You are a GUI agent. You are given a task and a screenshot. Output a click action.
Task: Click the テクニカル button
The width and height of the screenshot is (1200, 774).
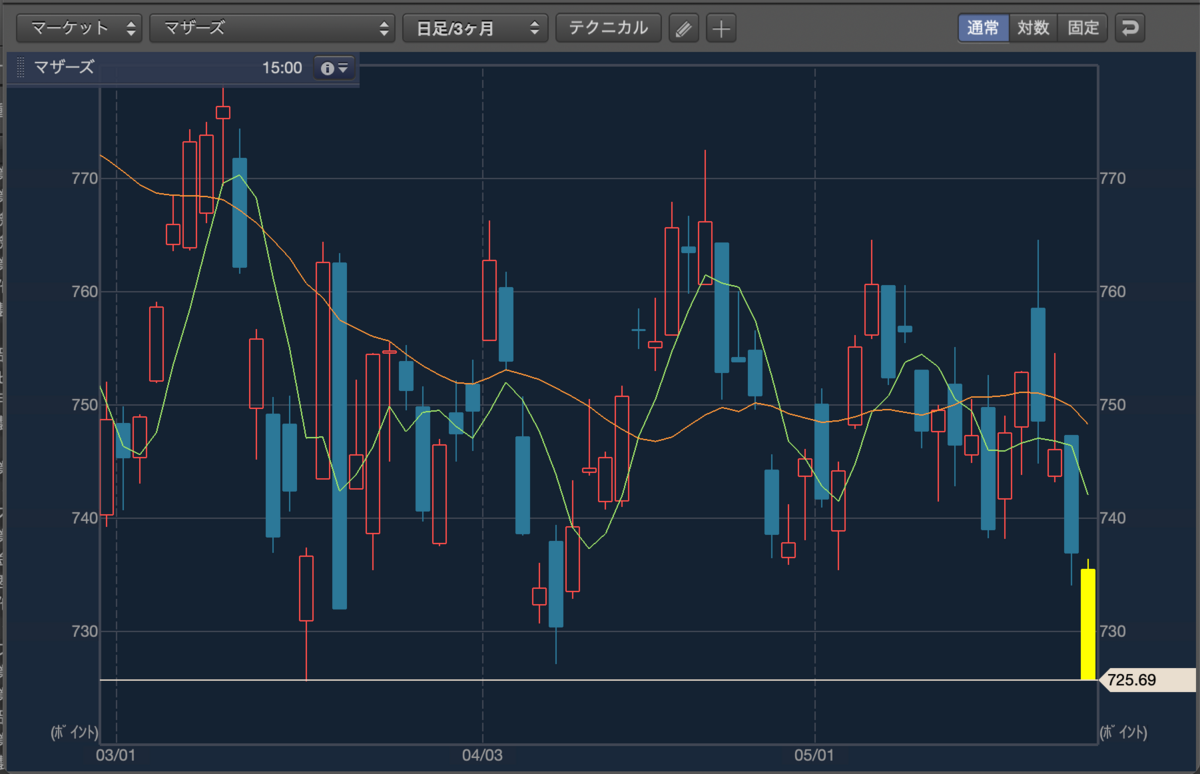(608, 28)
